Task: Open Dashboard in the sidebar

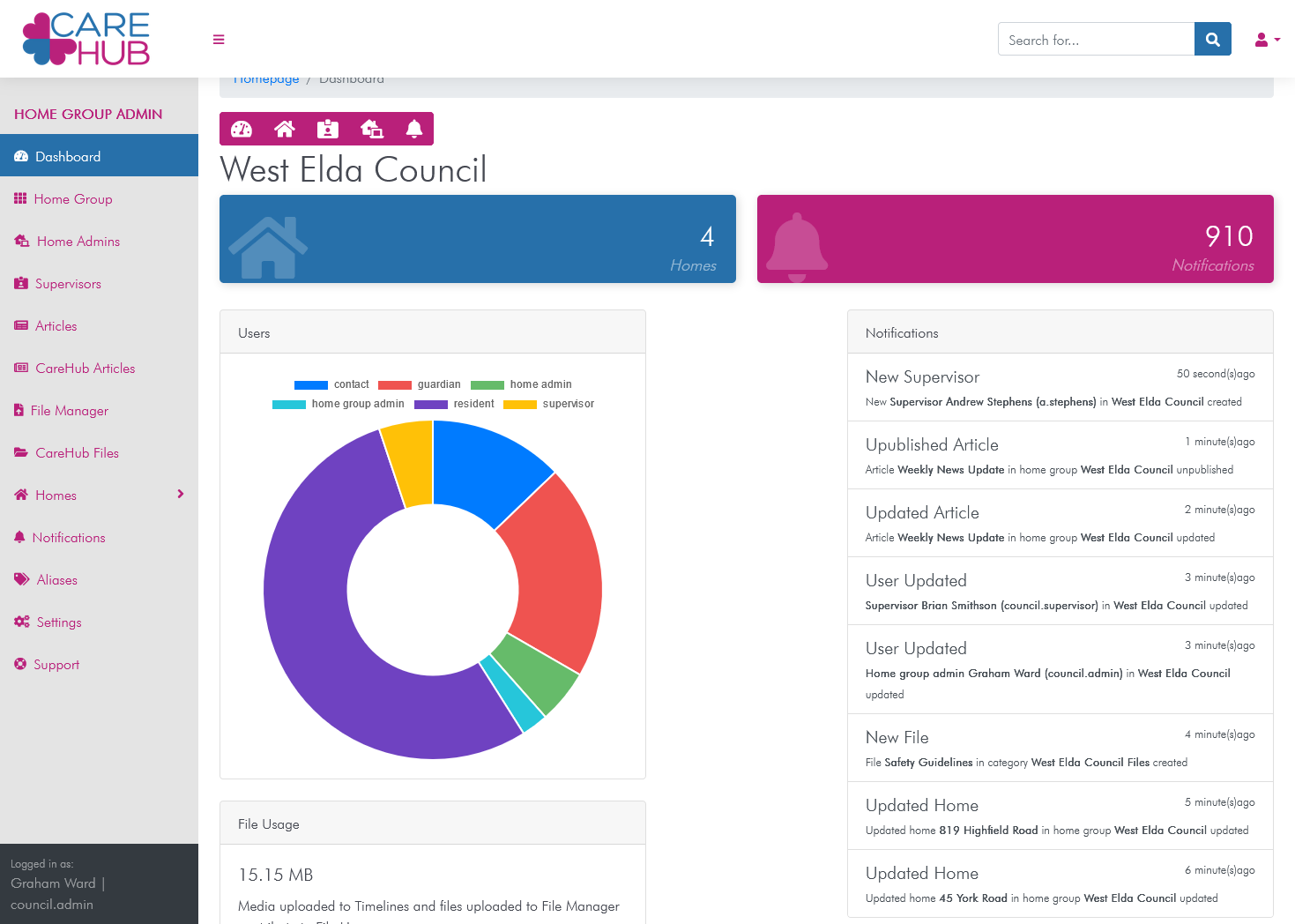Action: (x=99, y=156)
